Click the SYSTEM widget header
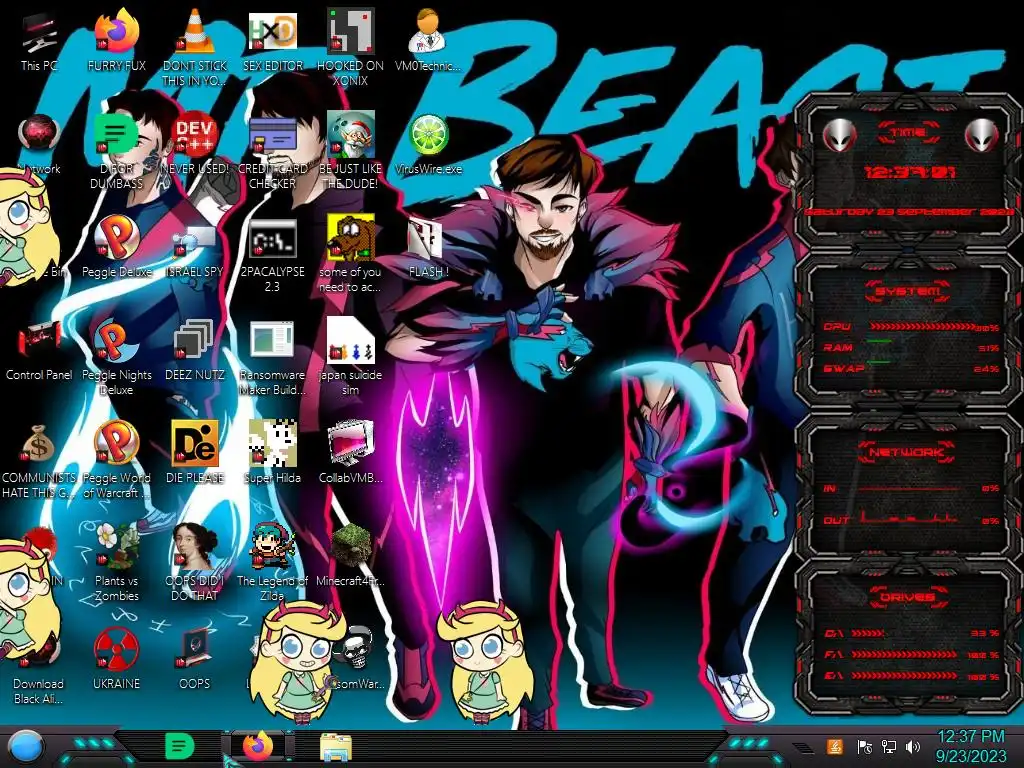 pyautogui.click(x=908, y=291)
